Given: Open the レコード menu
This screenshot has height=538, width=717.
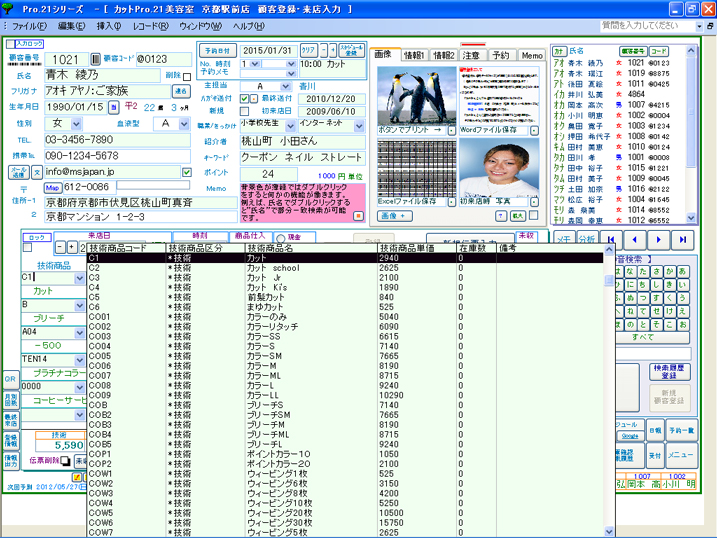Looking at the screenshot, I should pos(149,25).
